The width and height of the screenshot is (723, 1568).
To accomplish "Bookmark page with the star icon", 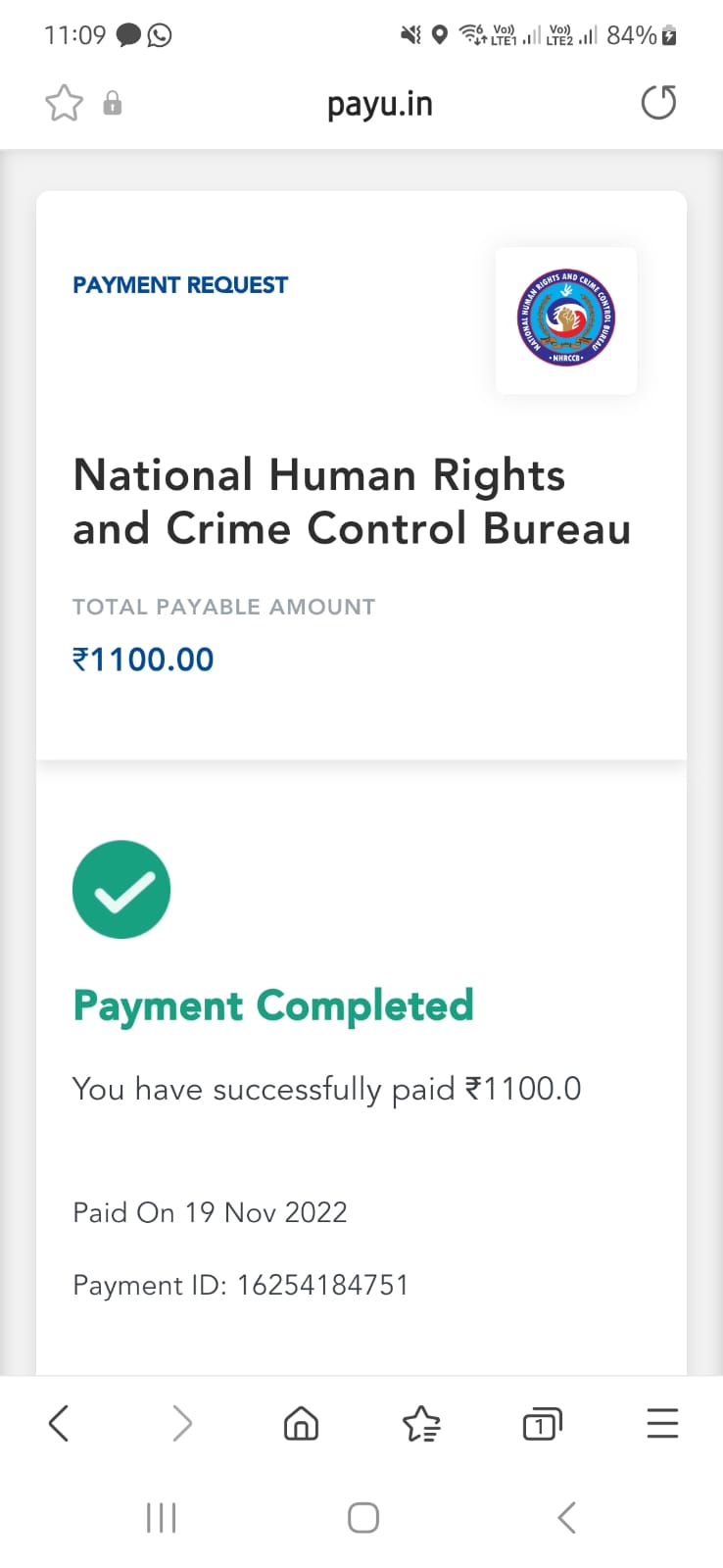I will (x=64, y=103).
